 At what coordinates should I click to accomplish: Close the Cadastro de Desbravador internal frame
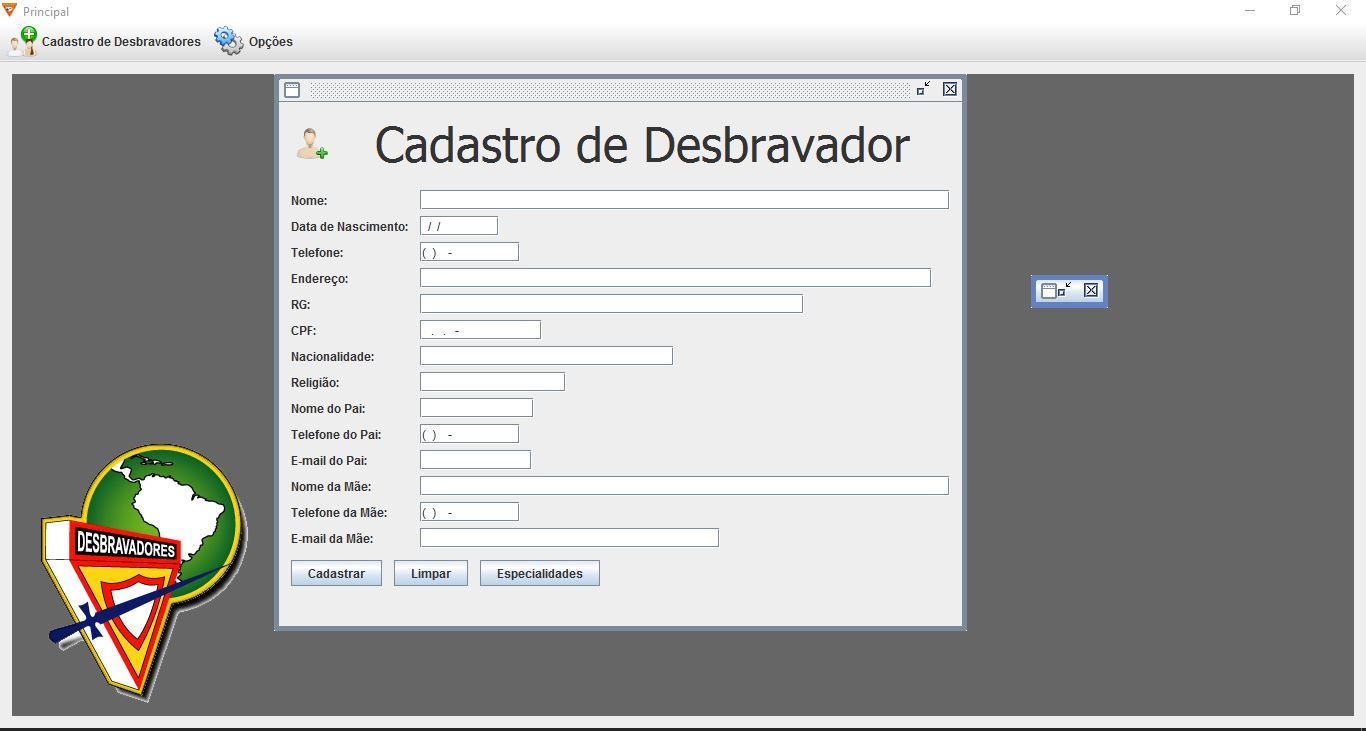950,89
